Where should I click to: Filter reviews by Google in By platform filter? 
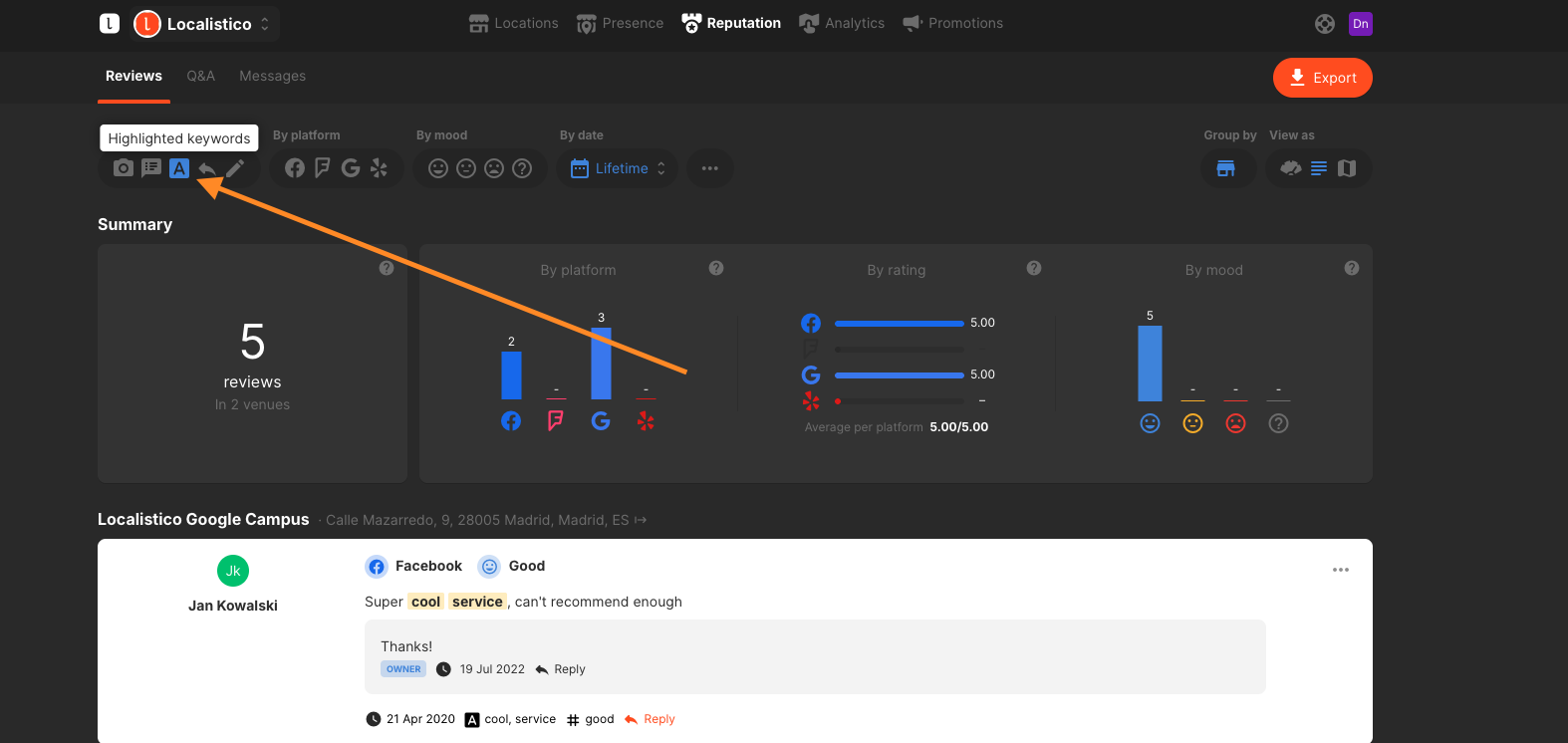point(351,168)
